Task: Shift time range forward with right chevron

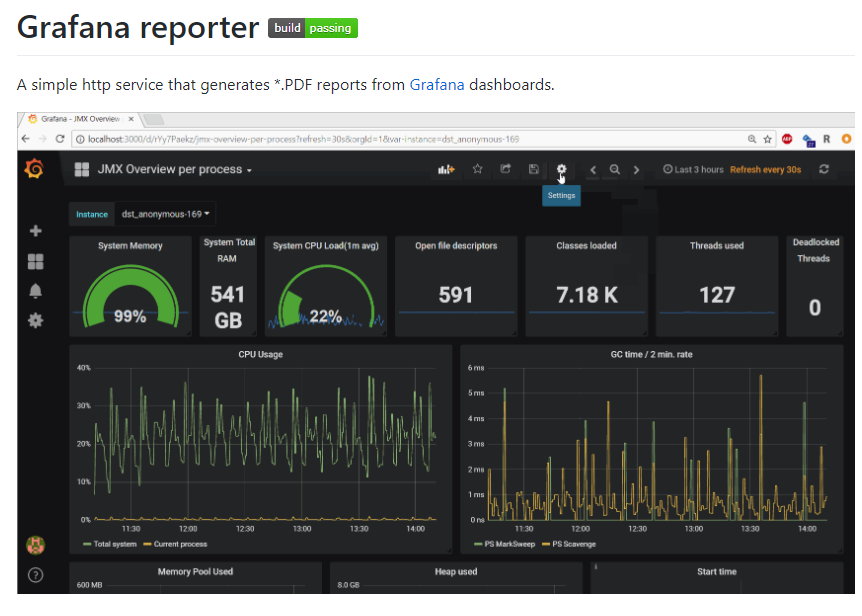Action: (637, 170)
